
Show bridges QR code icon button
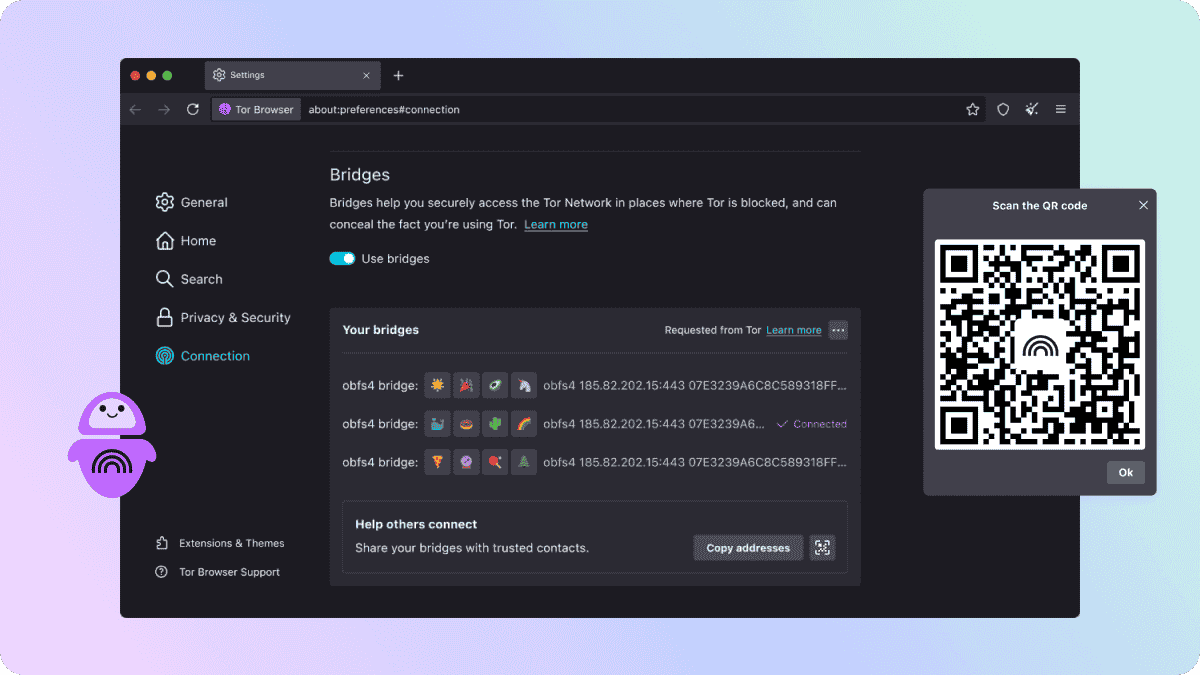point(822,547)
